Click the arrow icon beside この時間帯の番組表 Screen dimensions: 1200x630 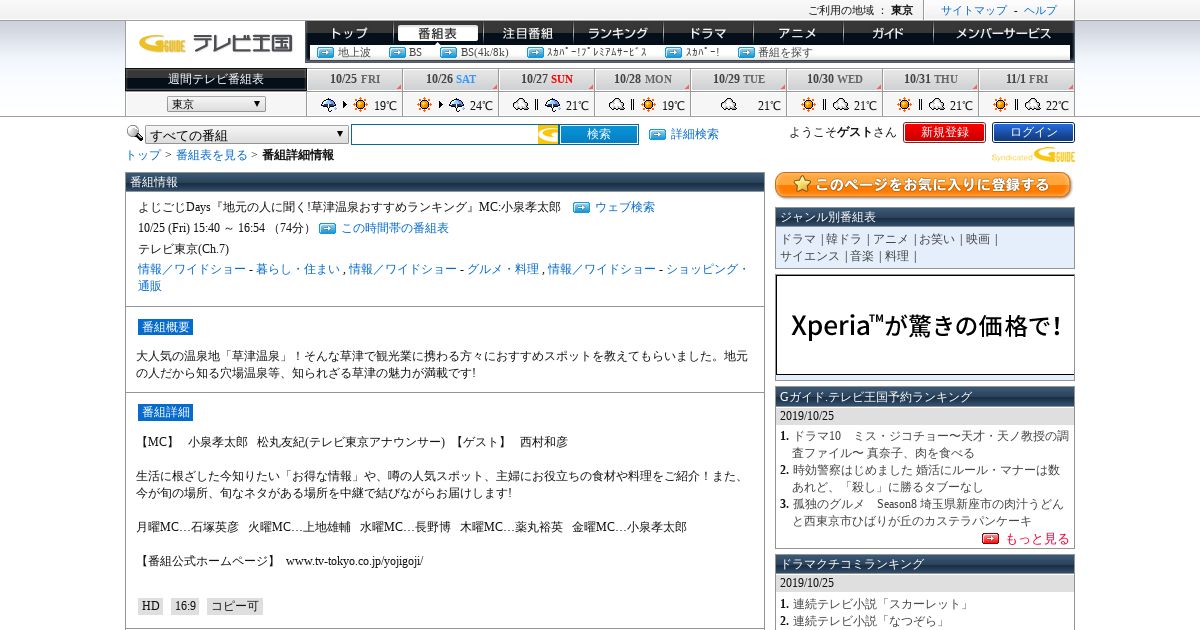point(327,228)
